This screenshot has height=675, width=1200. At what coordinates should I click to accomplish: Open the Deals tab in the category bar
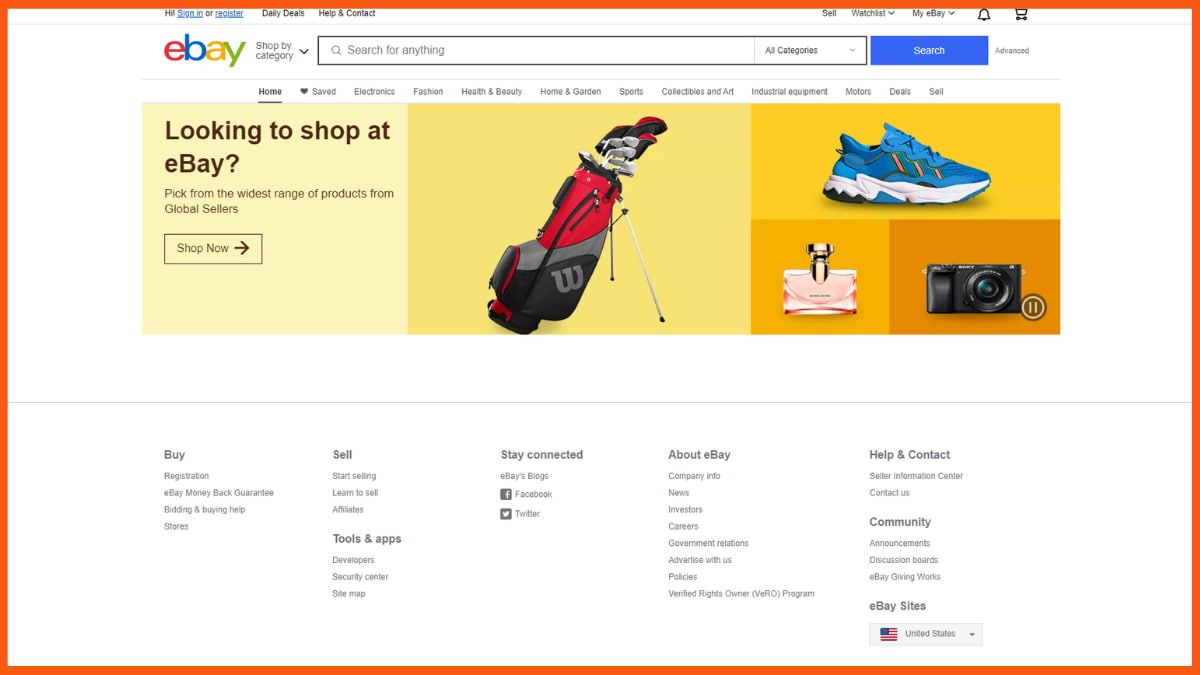coord(900,91)
